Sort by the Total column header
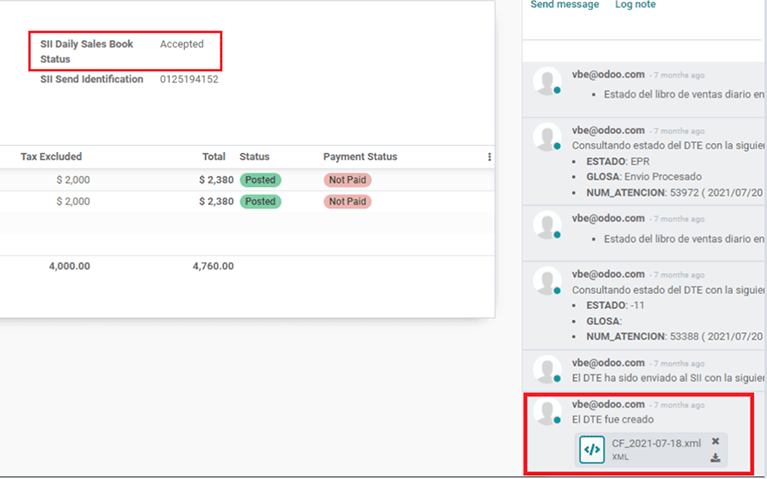The width and height of the screenshot is (767, 479). click(213, 157)
